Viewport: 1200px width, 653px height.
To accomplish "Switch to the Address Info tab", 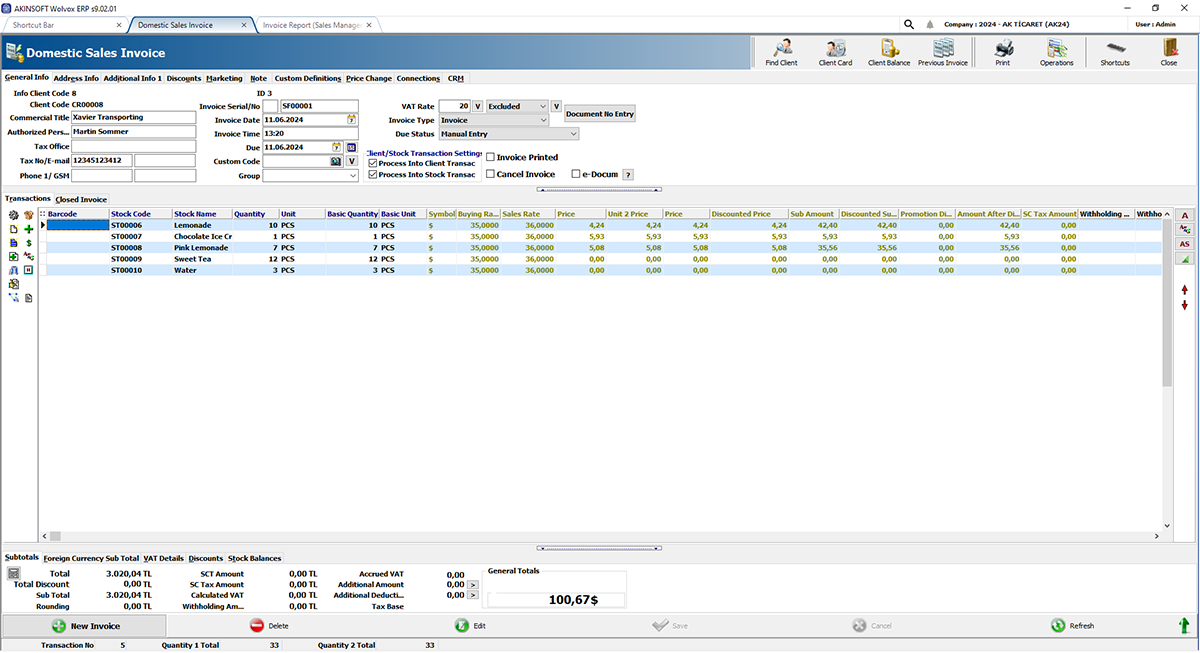I will (76, 78).
